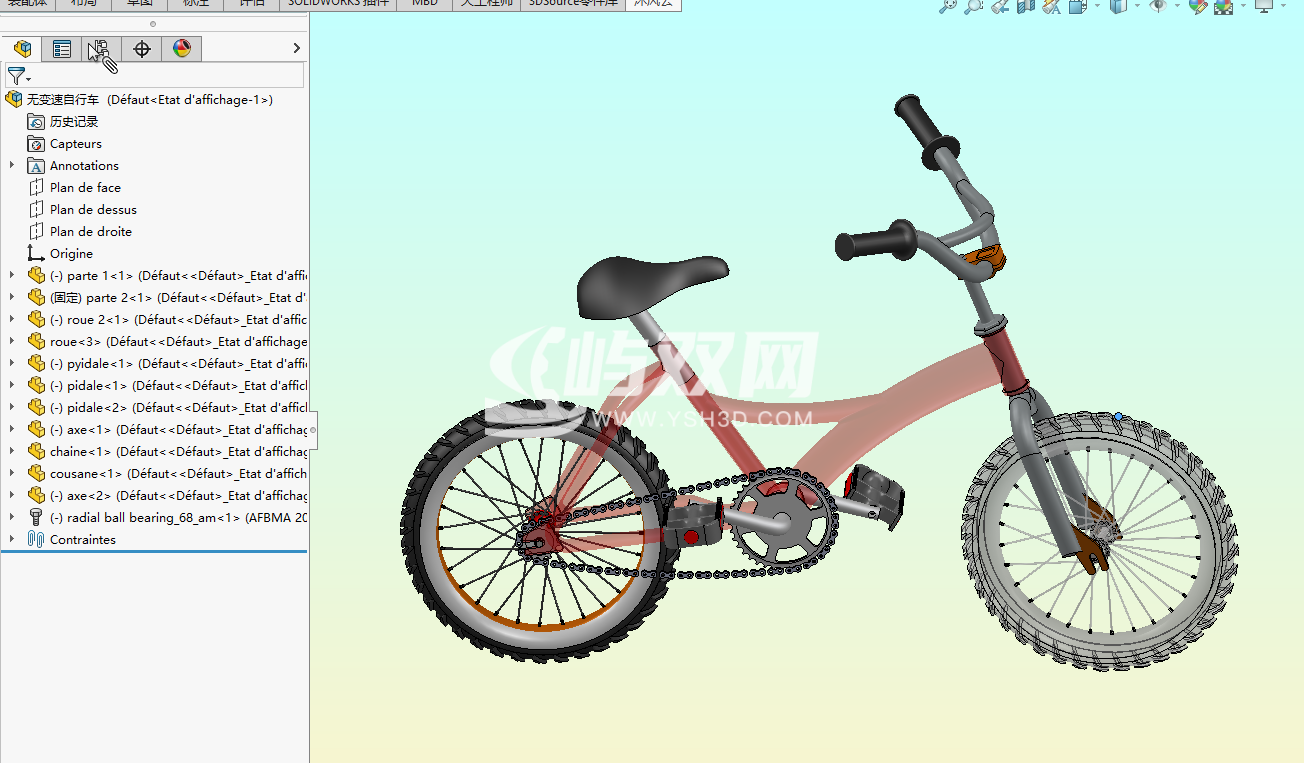Image resolution: width=1304 pixels, height=763 pixels.
Task: Open the filter funnel dropdown arrow
Action: pos(29,79)
